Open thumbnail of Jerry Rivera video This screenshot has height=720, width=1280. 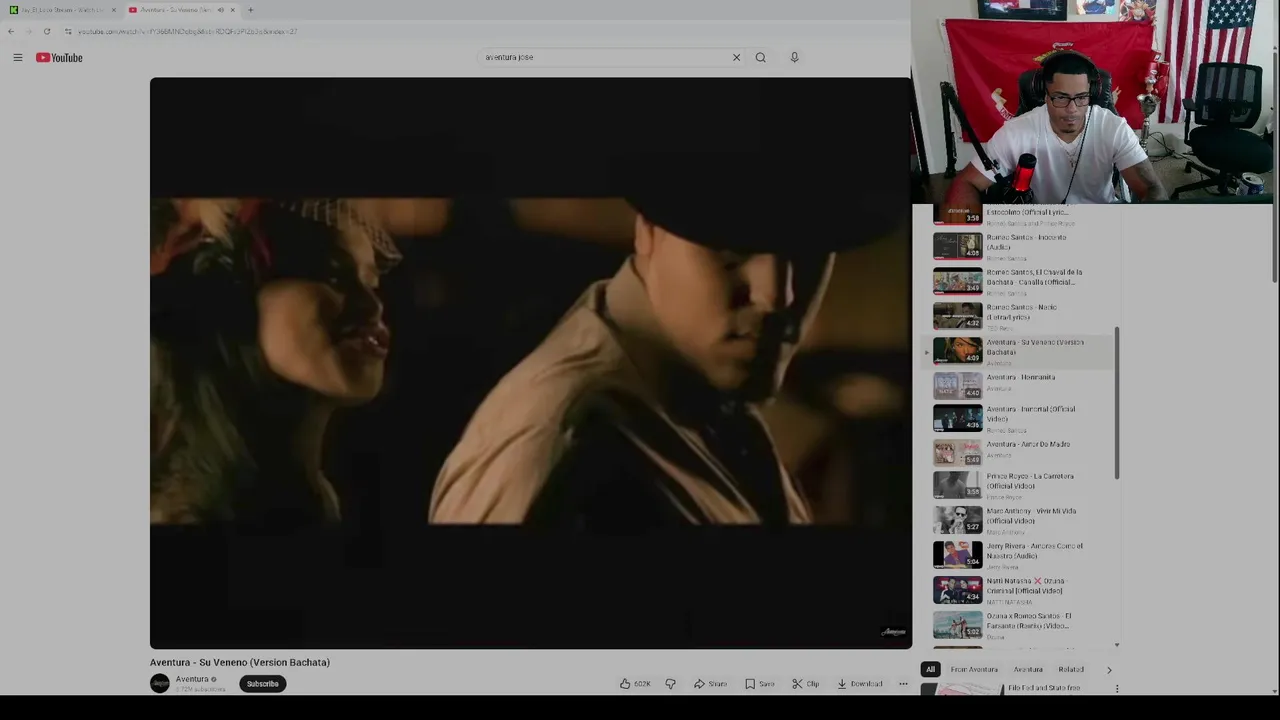[x=958, y=555]
